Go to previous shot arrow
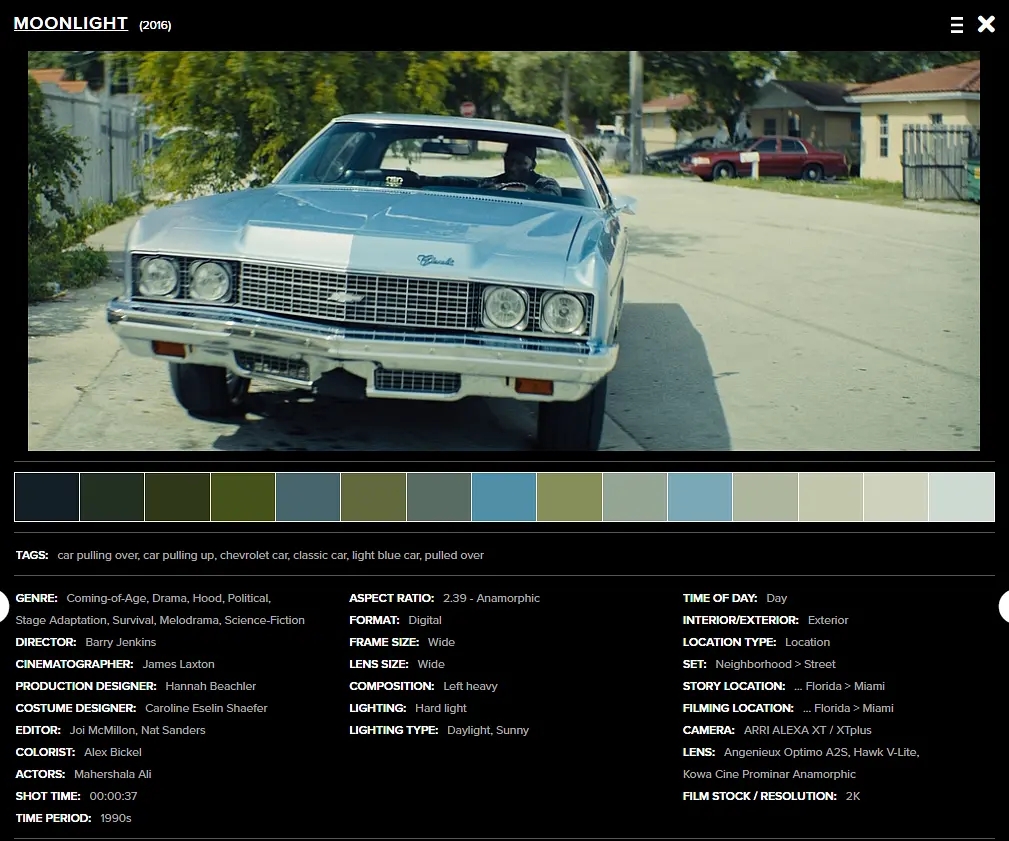The width and height of the screenshot is (1009, 841). coord(3,606)
